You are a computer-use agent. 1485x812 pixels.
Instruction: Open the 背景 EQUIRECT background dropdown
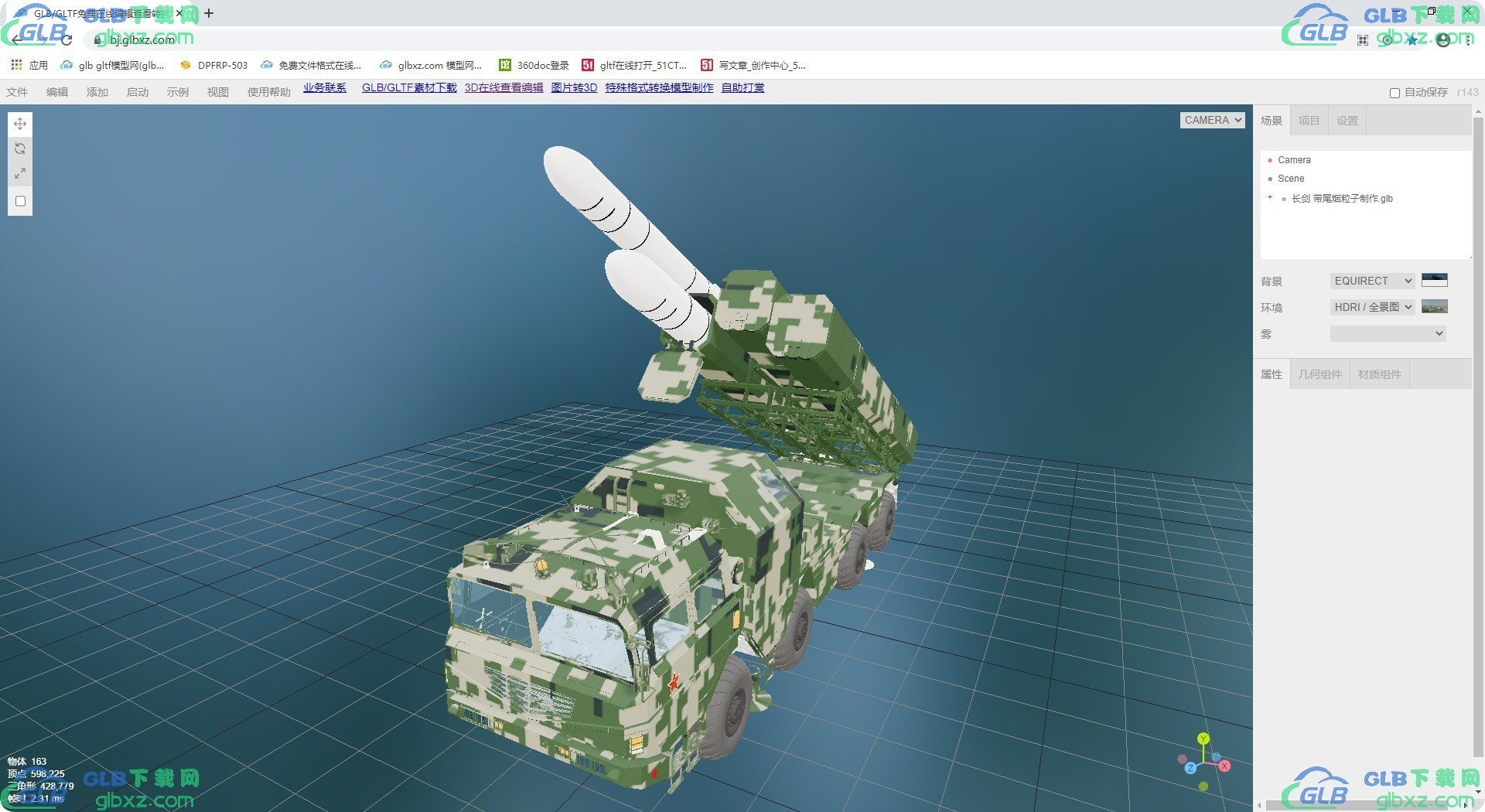click(x=1373, y=281)
